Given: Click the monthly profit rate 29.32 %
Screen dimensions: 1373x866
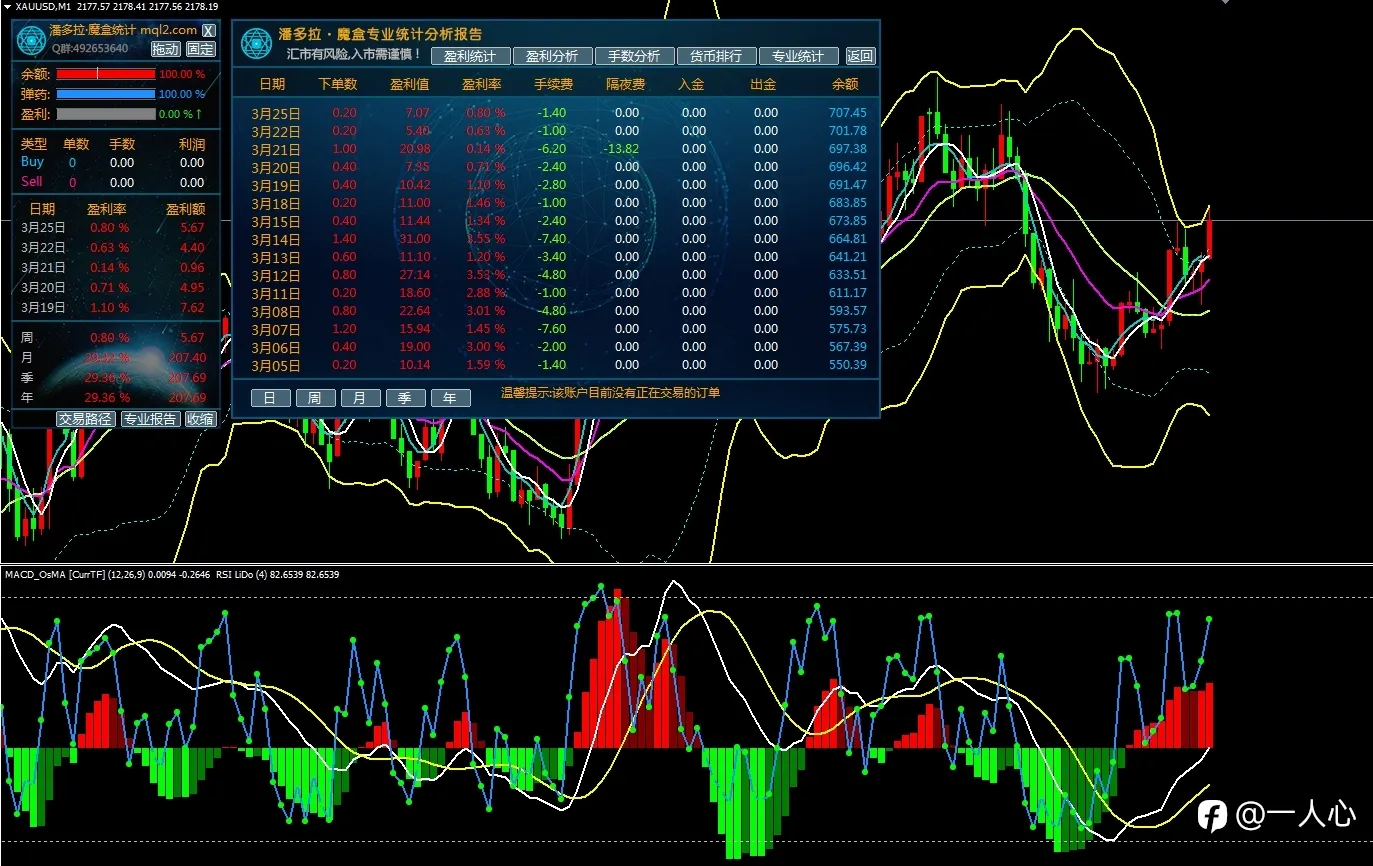Looking at the screenshot, I should point(108,358).
